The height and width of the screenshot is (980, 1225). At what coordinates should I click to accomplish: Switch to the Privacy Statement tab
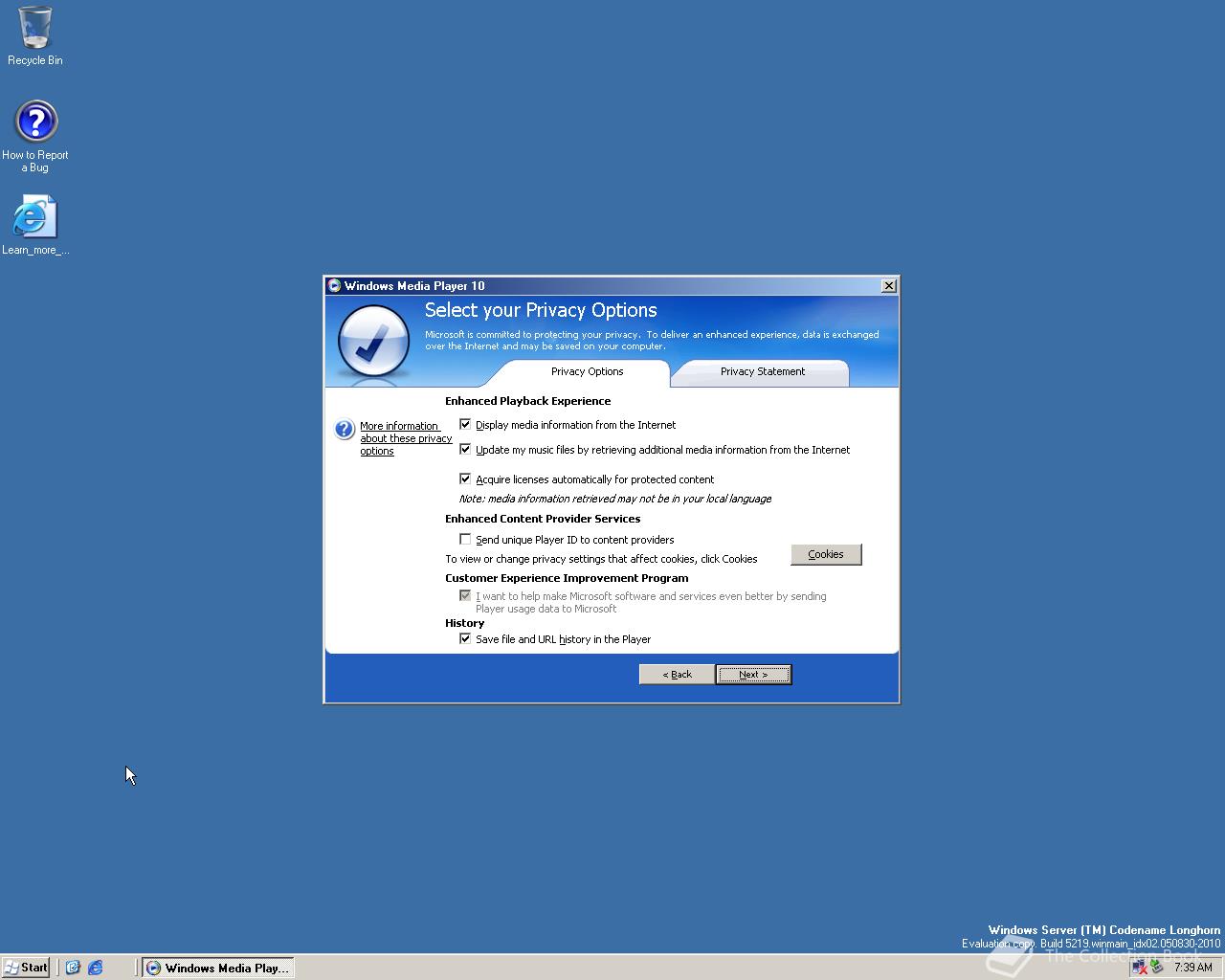762,372
